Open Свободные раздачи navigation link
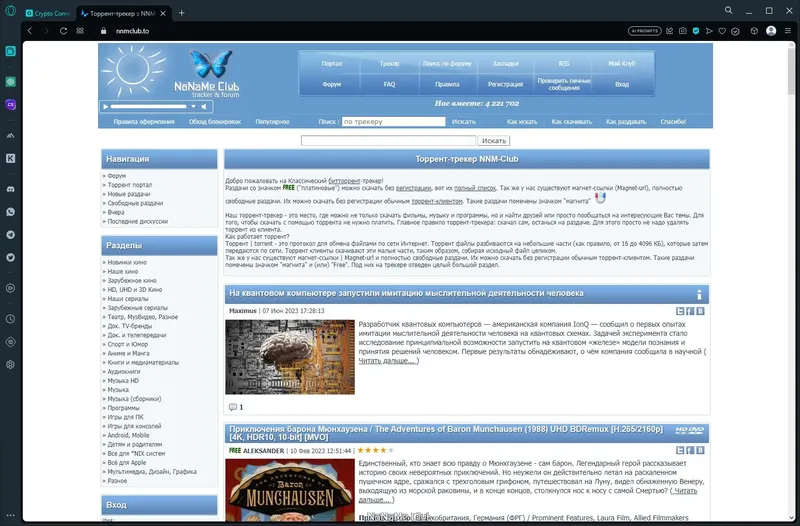This screenshot has width=800, height=526. [135, 203]
